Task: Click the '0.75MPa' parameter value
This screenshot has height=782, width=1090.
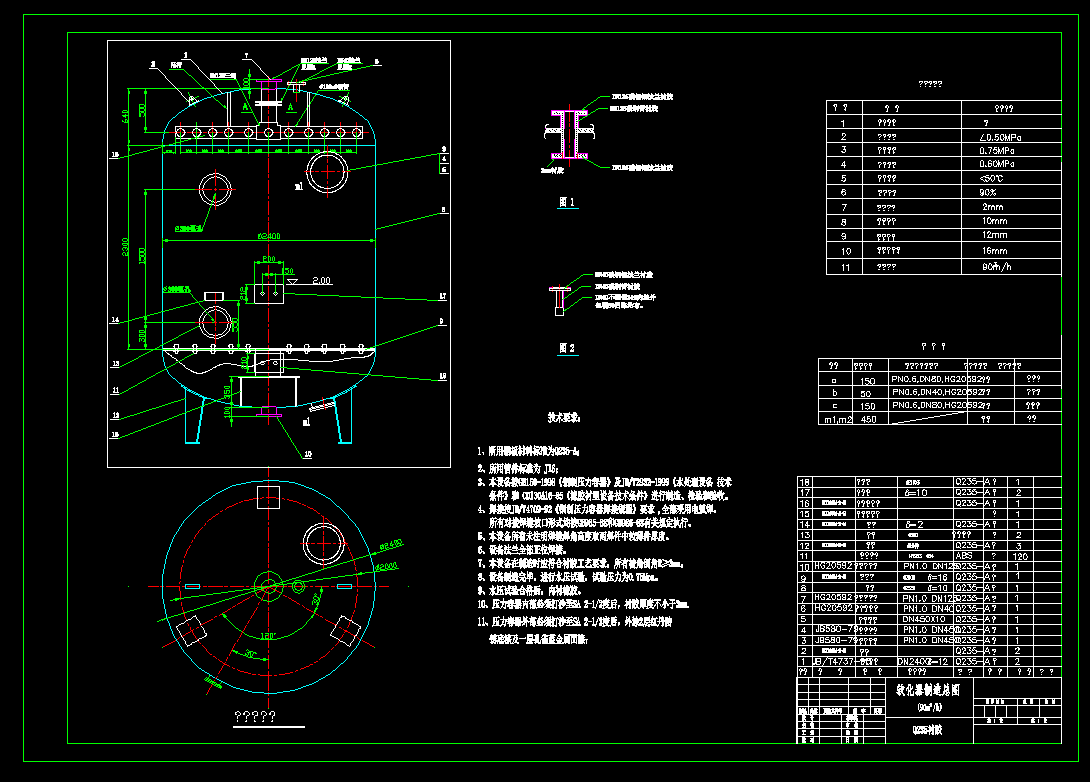Action: [x=997, y=151]
